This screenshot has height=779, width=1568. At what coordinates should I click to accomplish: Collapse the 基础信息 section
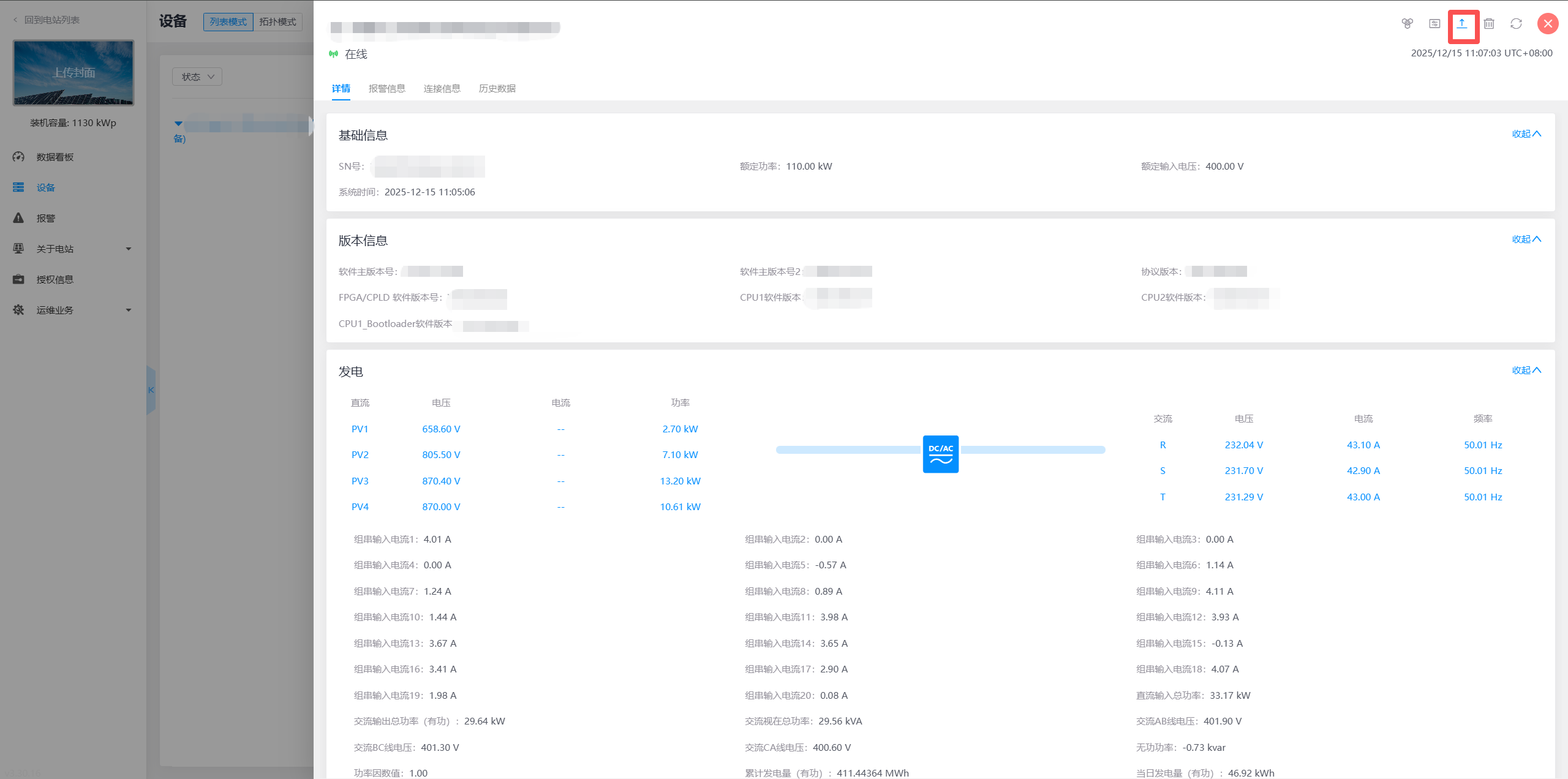1526,134
